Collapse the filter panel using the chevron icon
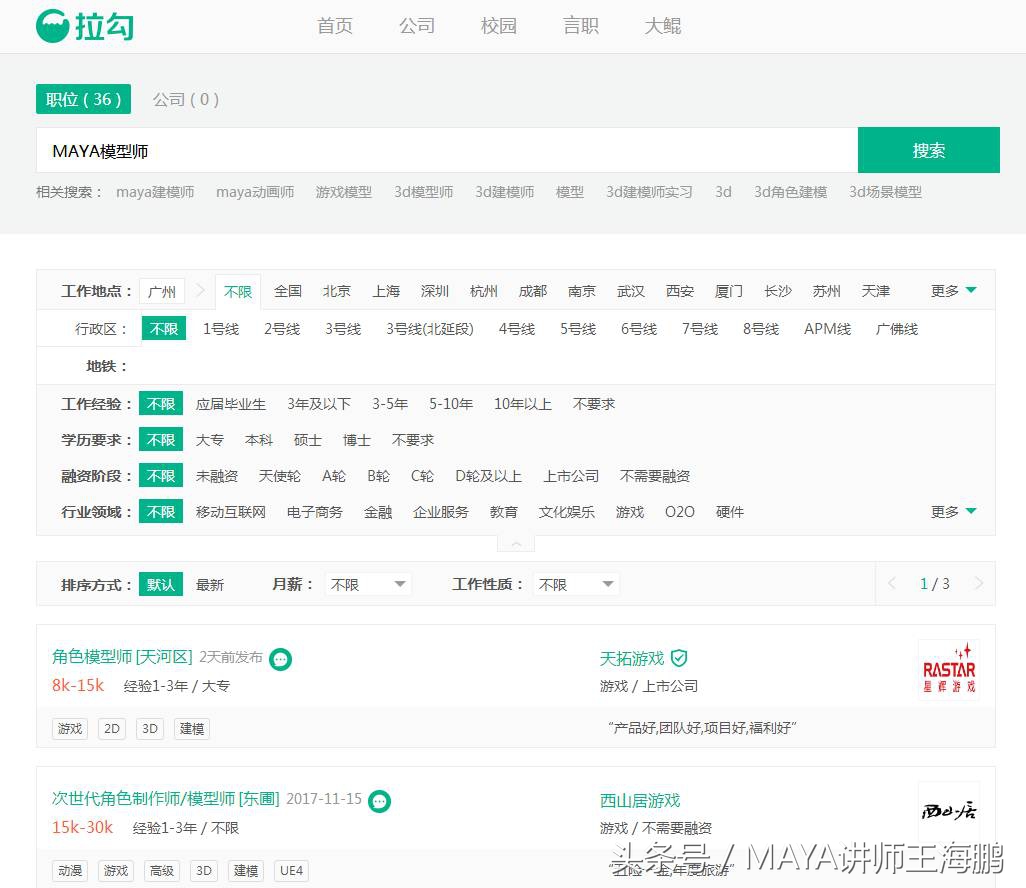The height and width of the screenshot is (888, 1026). click(515, 542)
